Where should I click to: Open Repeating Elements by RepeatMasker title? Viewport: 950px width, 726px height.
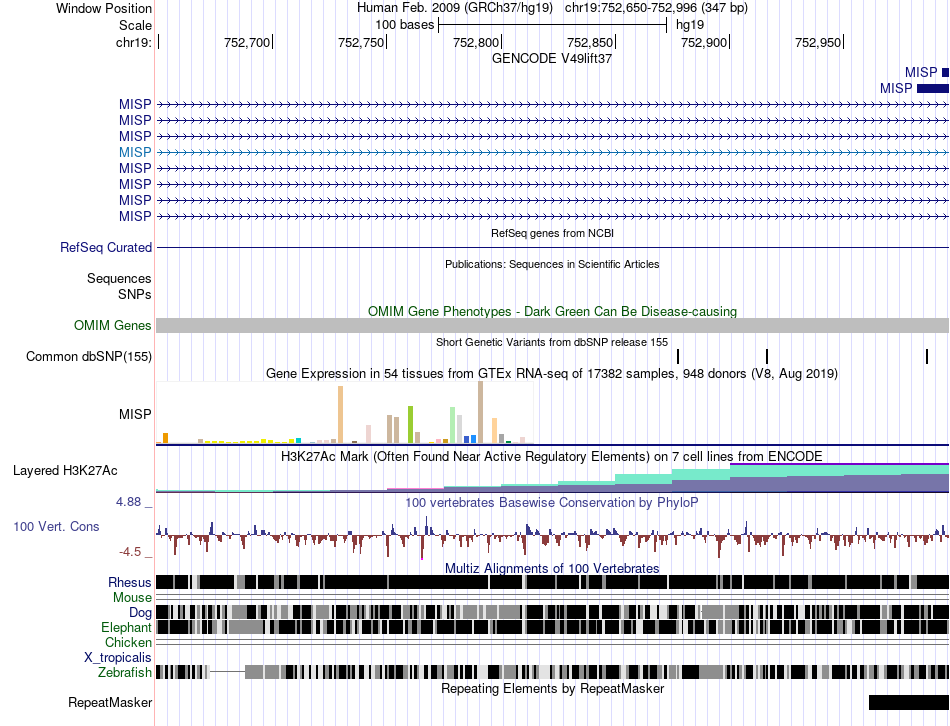click(x=552, y=689)
